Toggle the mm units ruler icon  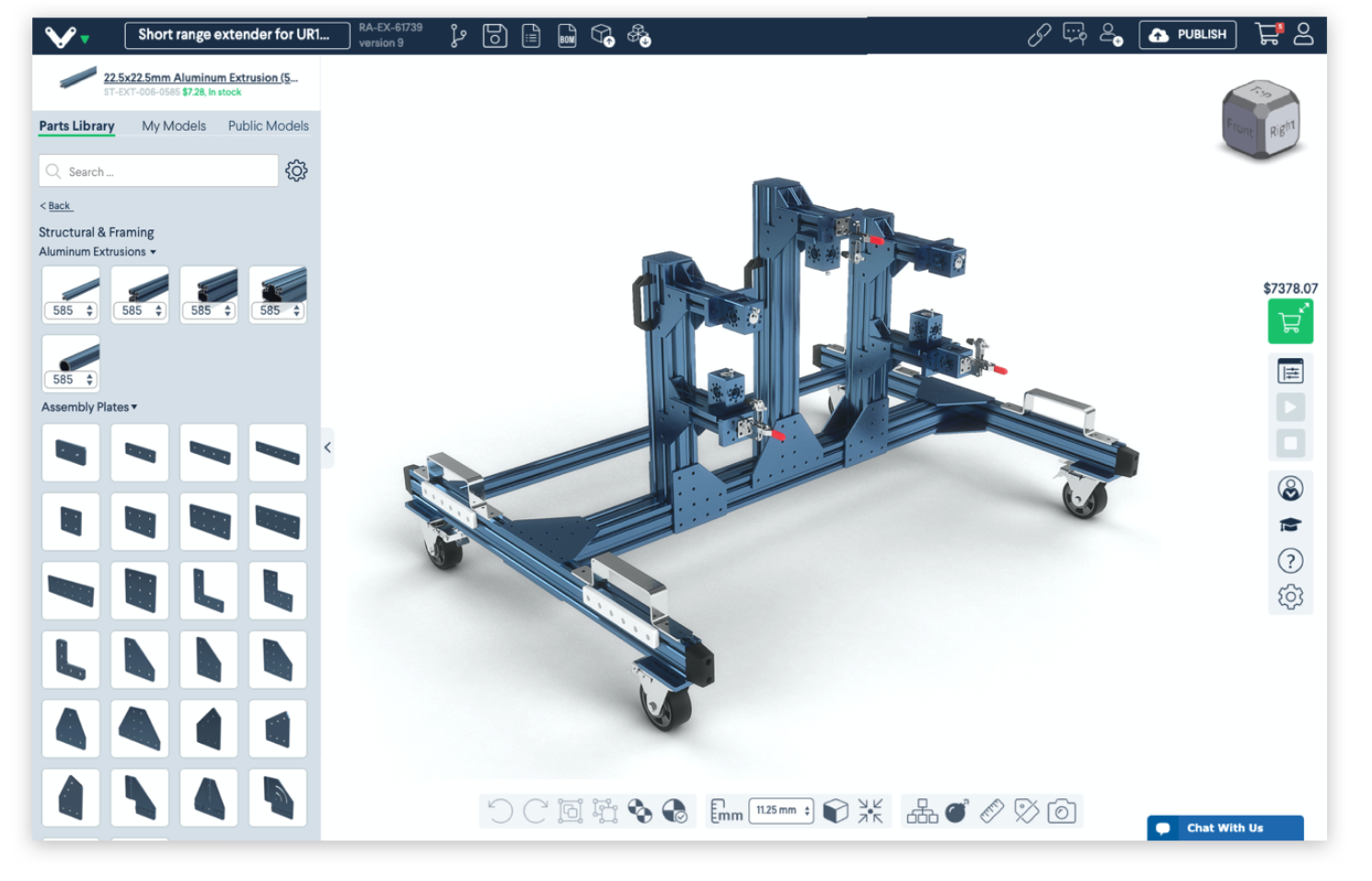(725, 811)
